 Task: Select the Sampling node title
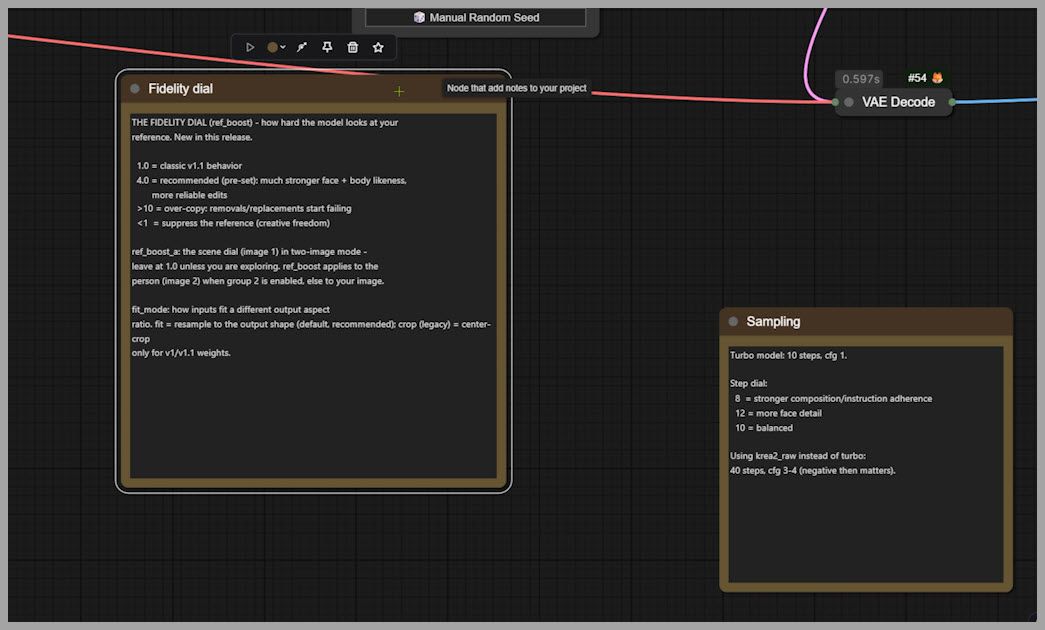coord(773,321)
